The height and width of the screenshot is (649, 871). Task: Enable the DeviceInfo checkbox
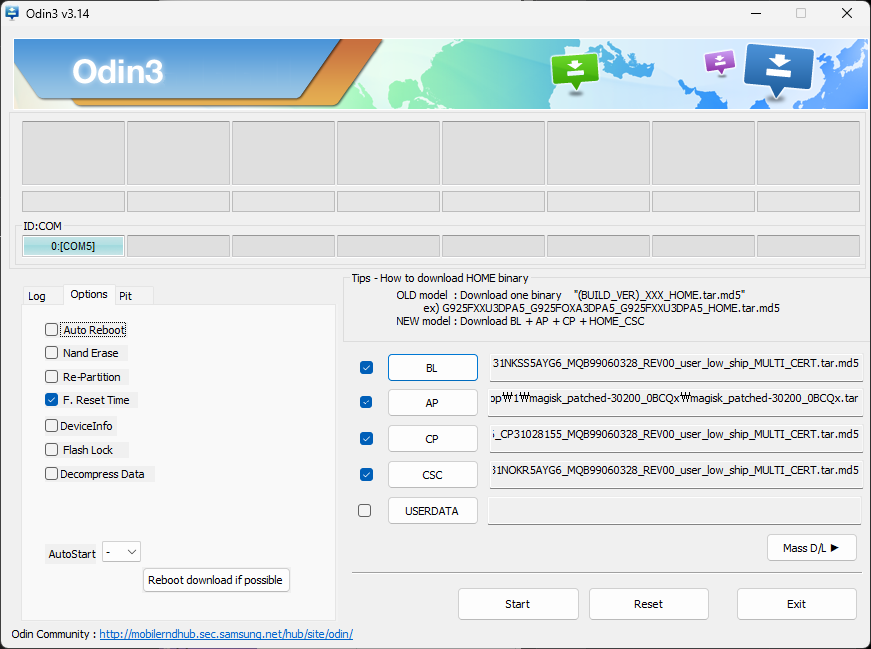click(52, 426)
